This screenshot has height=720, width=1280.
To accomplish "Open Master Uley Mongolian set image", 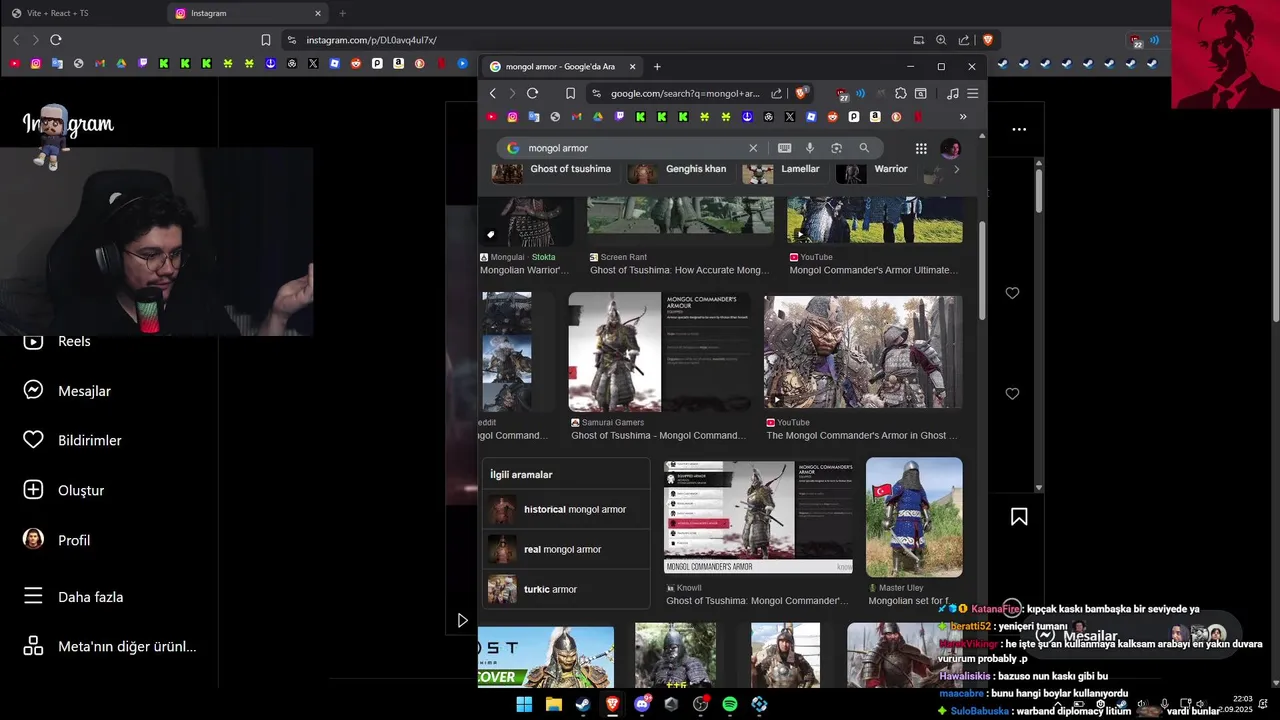I will (x=914, y=517).
